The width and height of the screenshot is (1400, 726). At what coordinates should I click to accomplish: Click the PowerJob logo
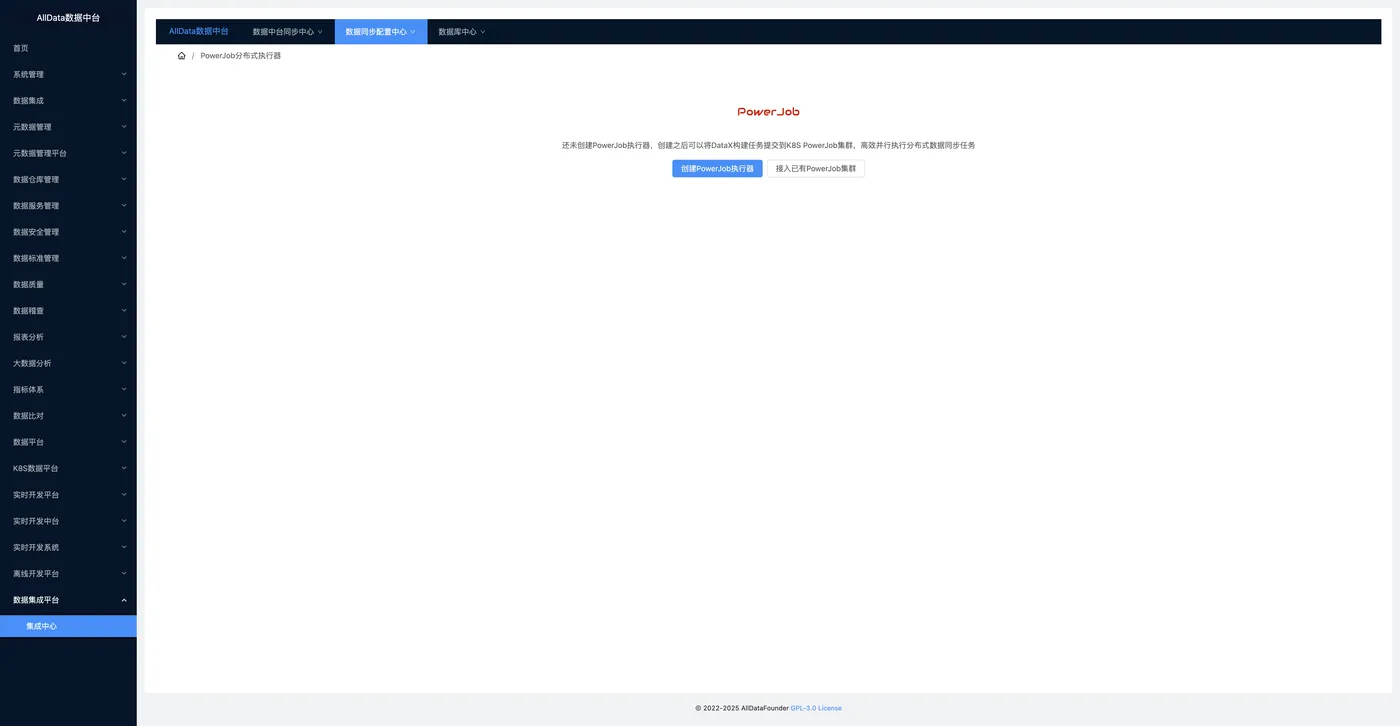coord(768,112)
